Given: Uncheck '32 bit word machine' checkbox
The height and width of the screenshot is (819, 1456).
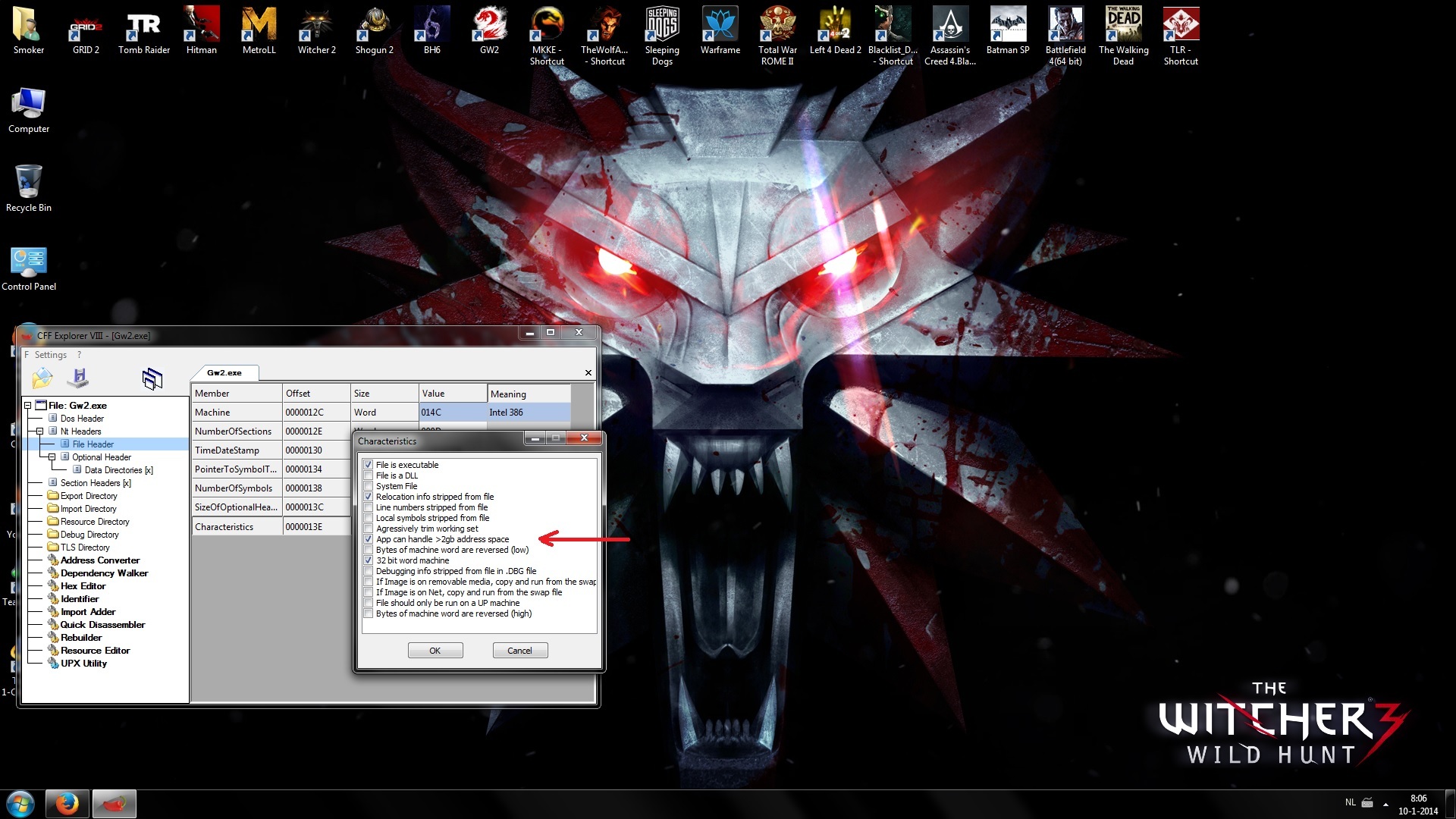Looking at the screenshot, I should [x=369, y=560].
